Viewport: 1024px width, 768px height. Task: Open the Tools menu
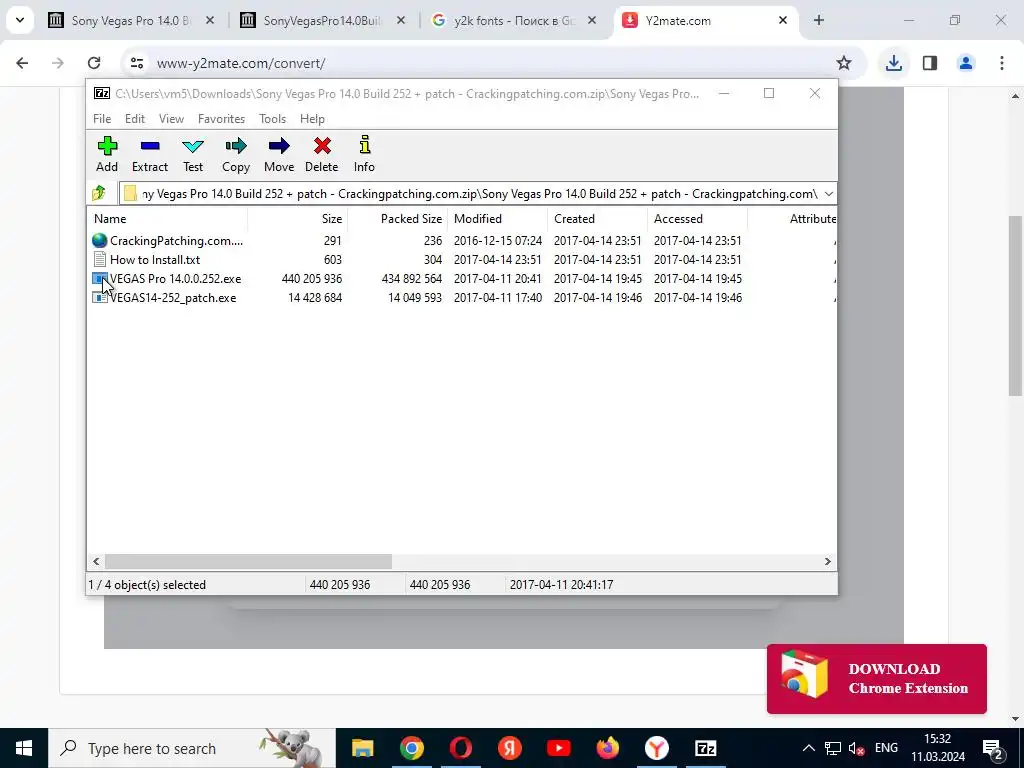point(272,119)
